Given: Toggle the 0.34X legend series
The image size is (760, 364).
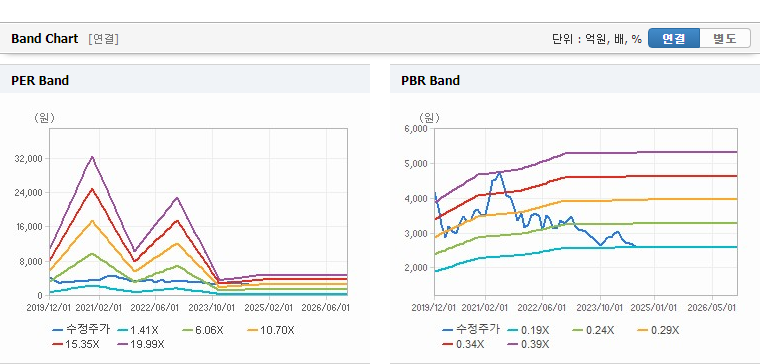Looking at the screenshot, I should (463, 344).
